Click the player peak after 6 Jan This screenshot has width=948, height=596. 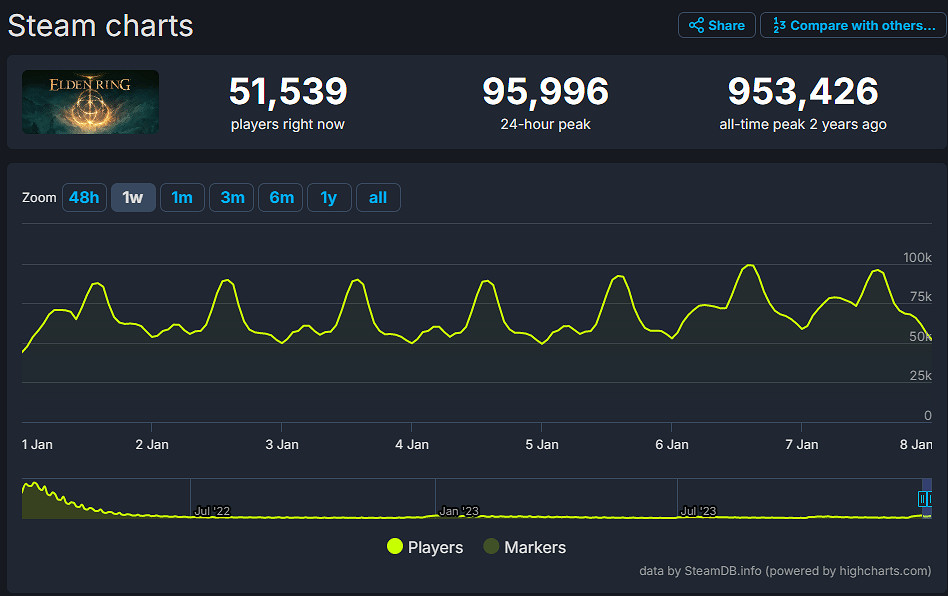[x=748, y=266]
